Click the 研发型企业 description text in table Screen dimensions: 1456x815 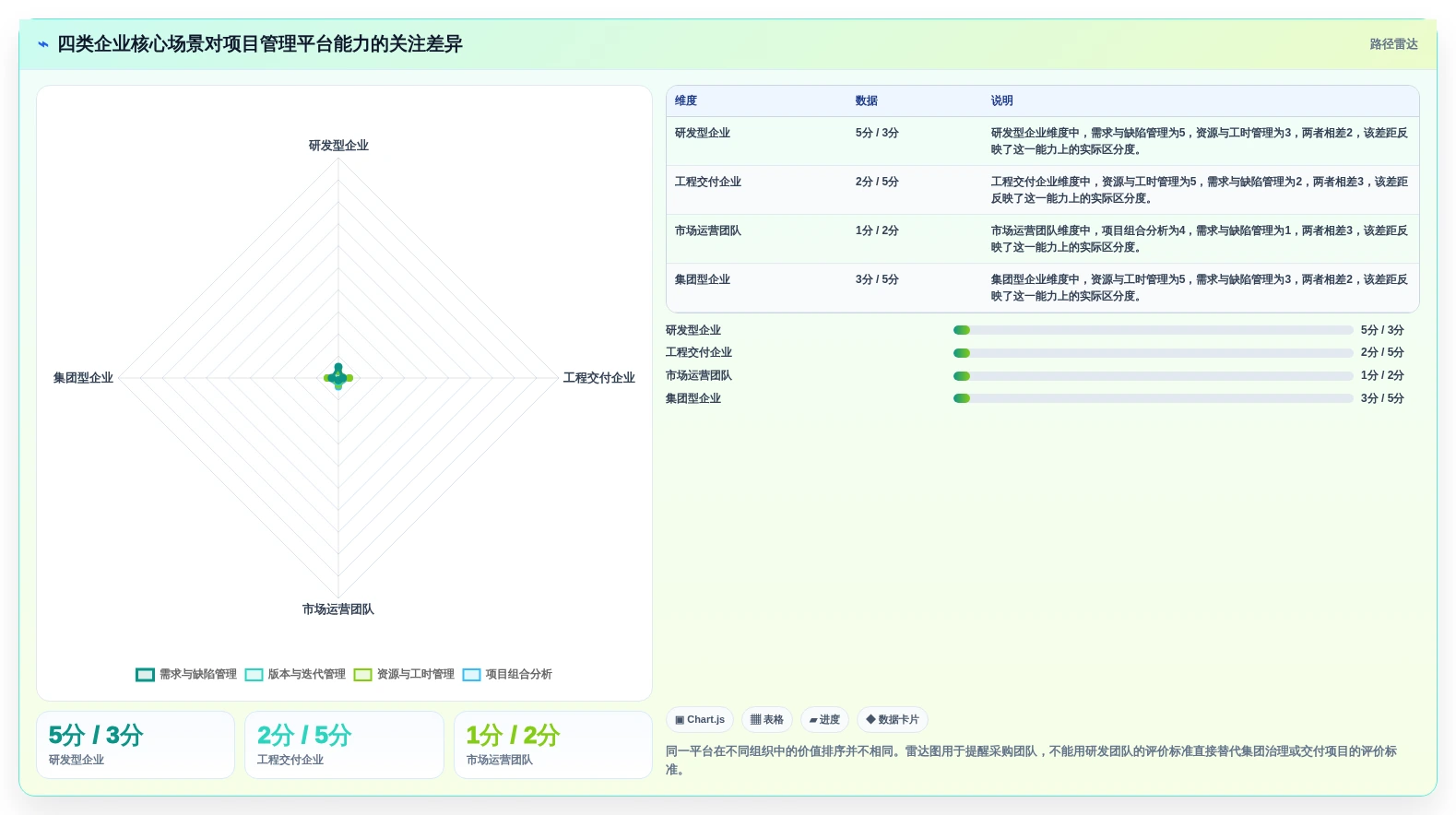point(1200,141)
